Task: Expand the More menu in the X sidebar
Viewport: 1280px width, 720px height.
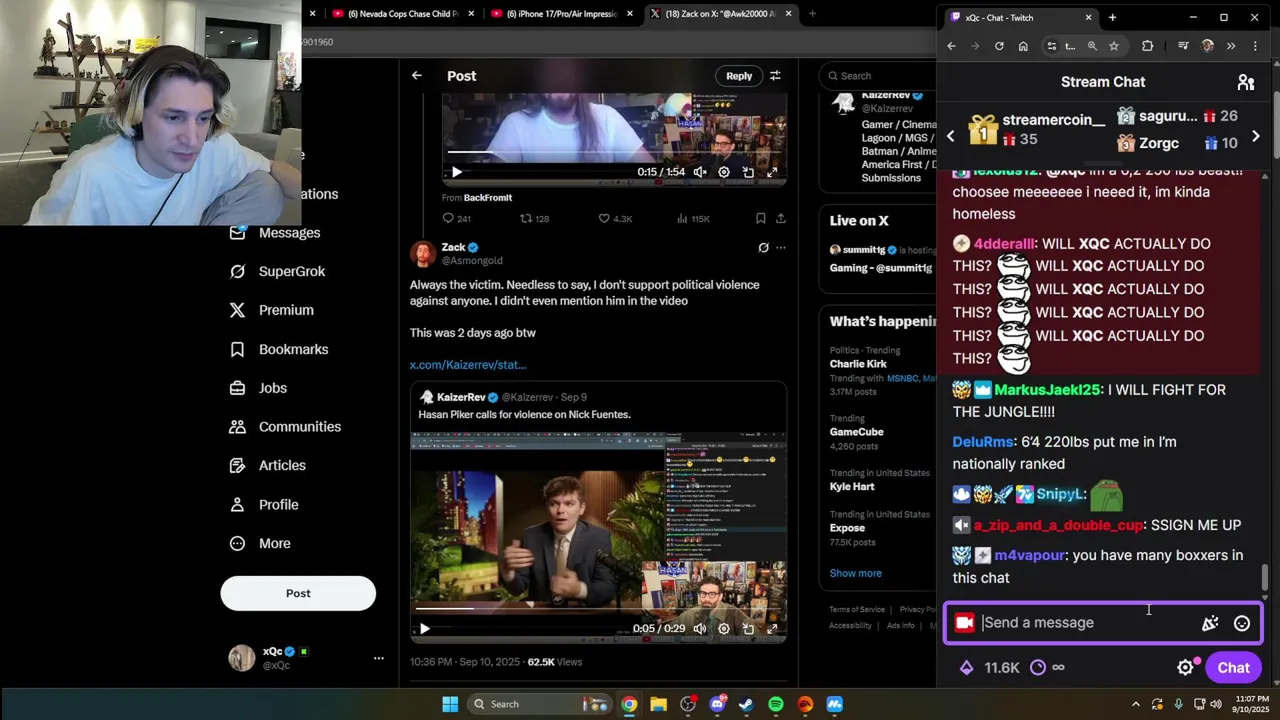Action: [x=260, y=544]
